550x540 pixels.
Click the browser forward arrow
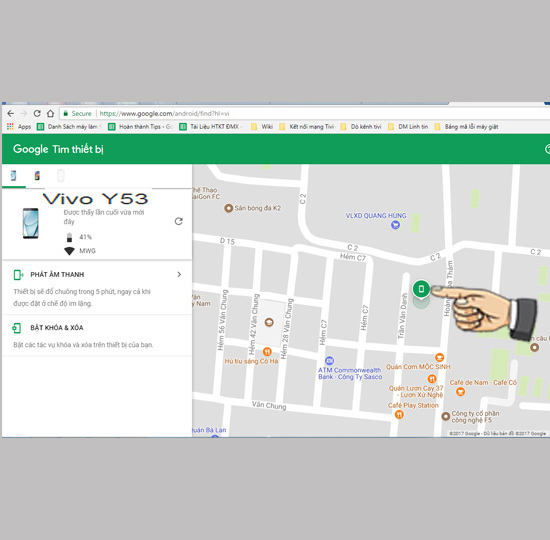tap(24, 113)
